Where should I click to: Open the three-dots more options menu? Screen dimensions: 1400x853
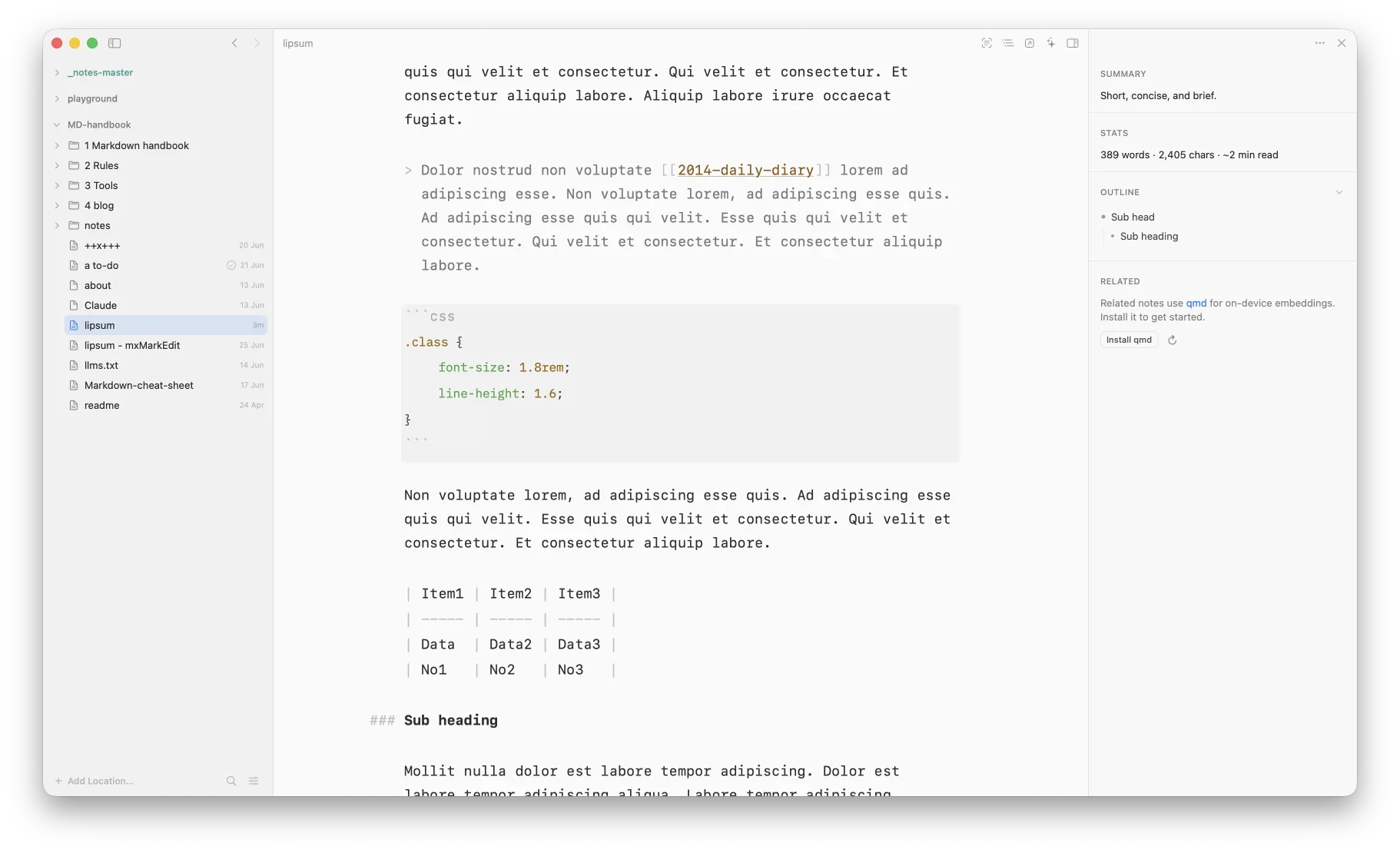[x=1320, y=43]
